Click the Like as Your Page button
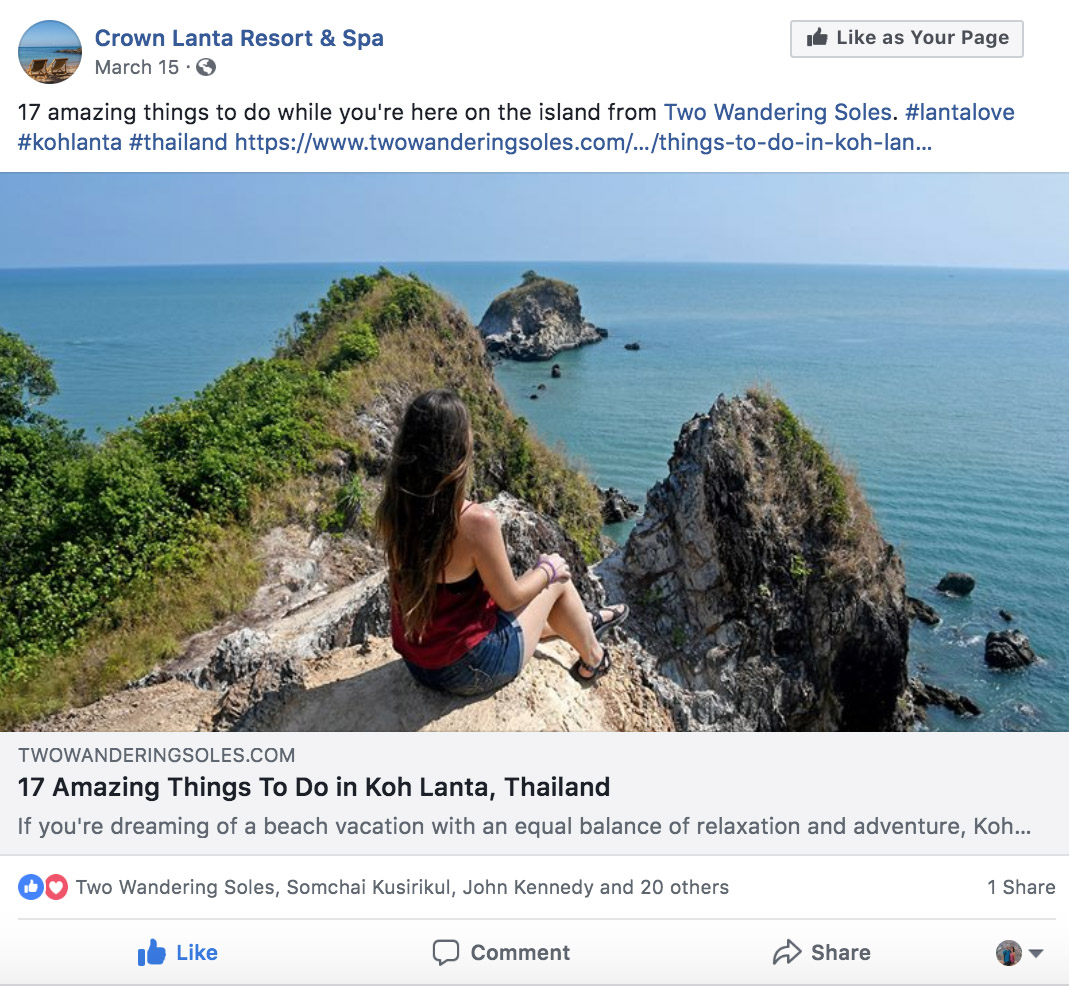 907,39
